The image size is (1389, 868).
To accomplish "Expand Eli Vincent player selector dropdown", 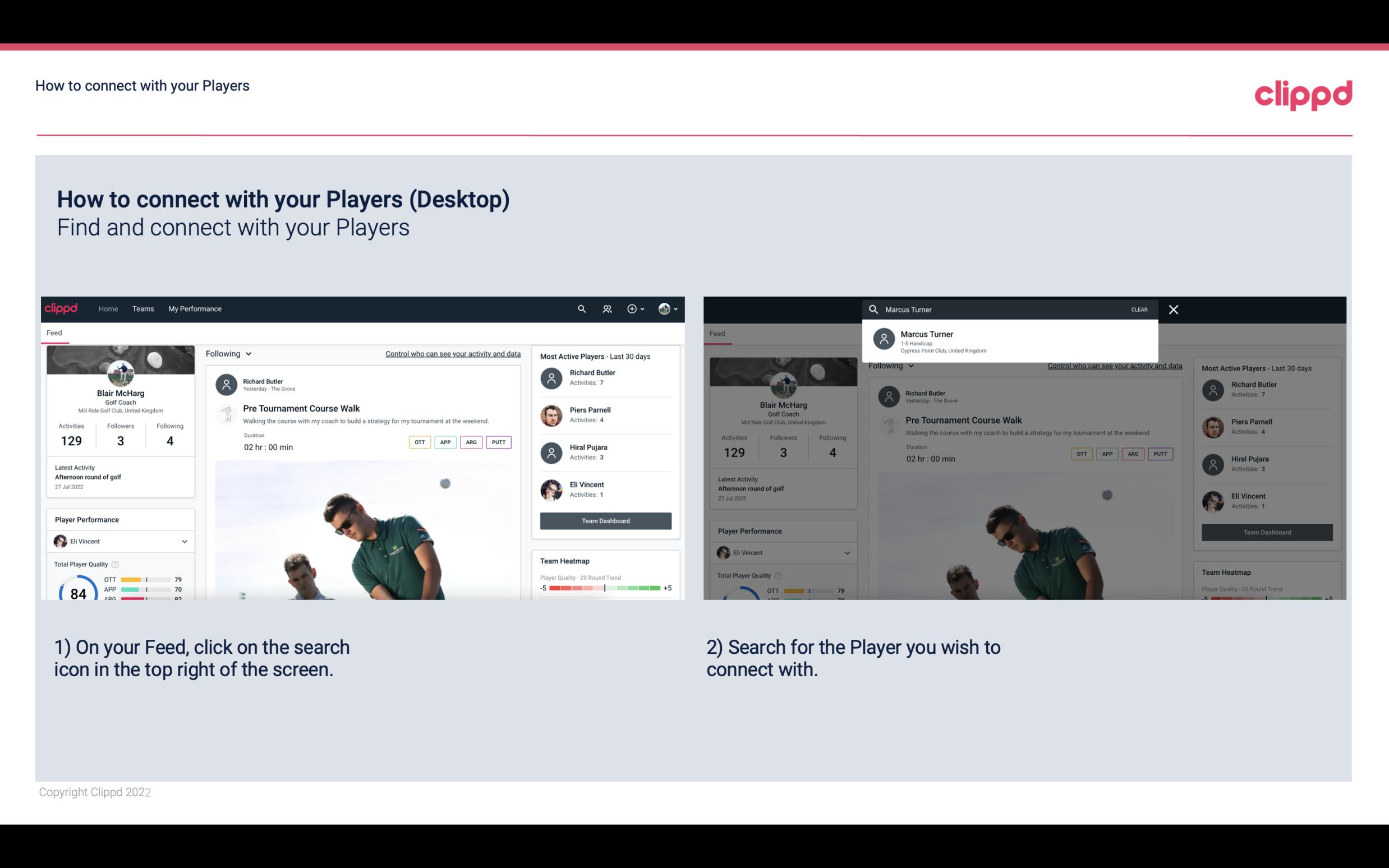I will (x=184, y=541).
